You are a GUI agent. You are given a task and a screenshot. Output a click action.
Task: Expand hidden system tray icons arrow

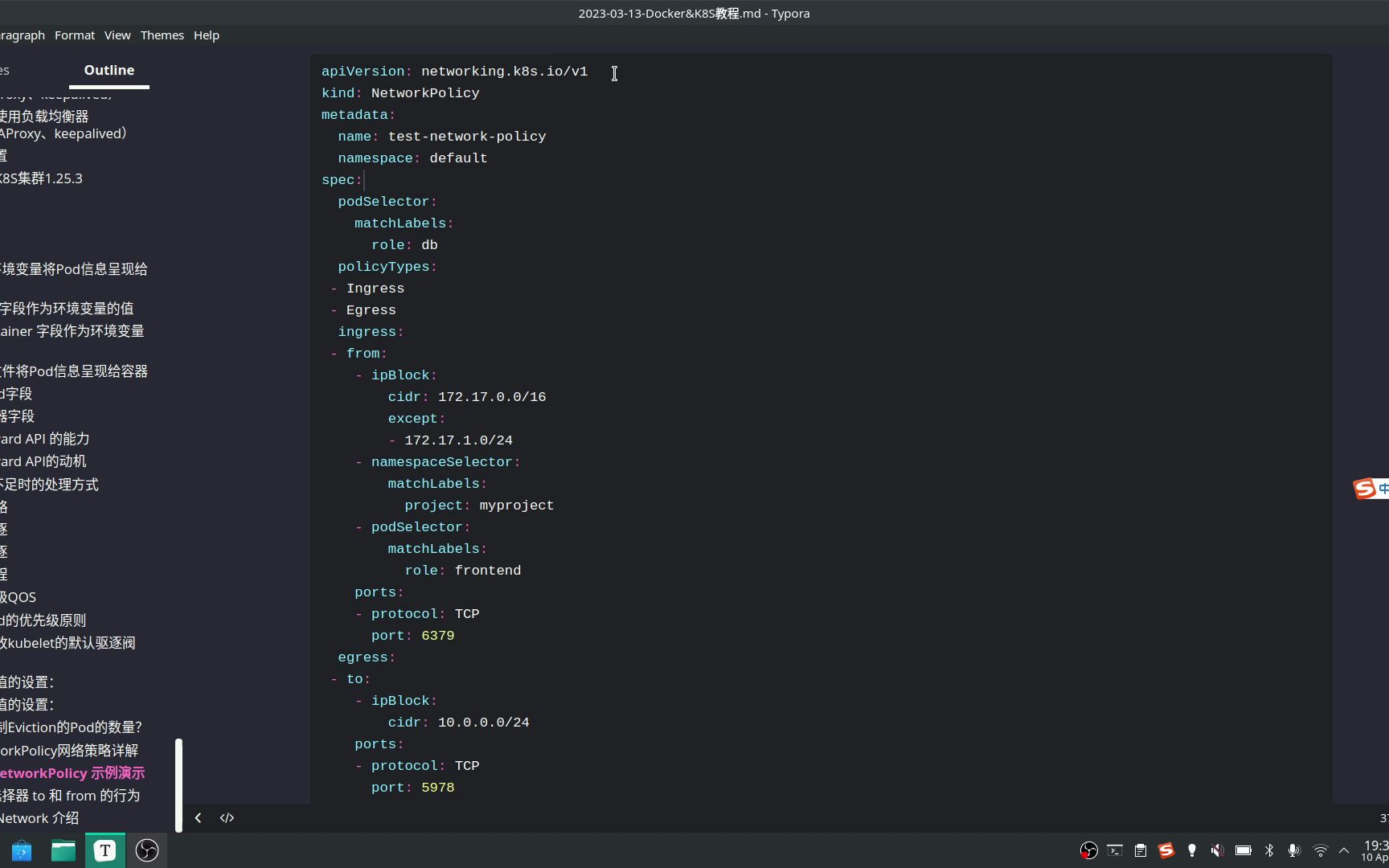coord(1344,850)
